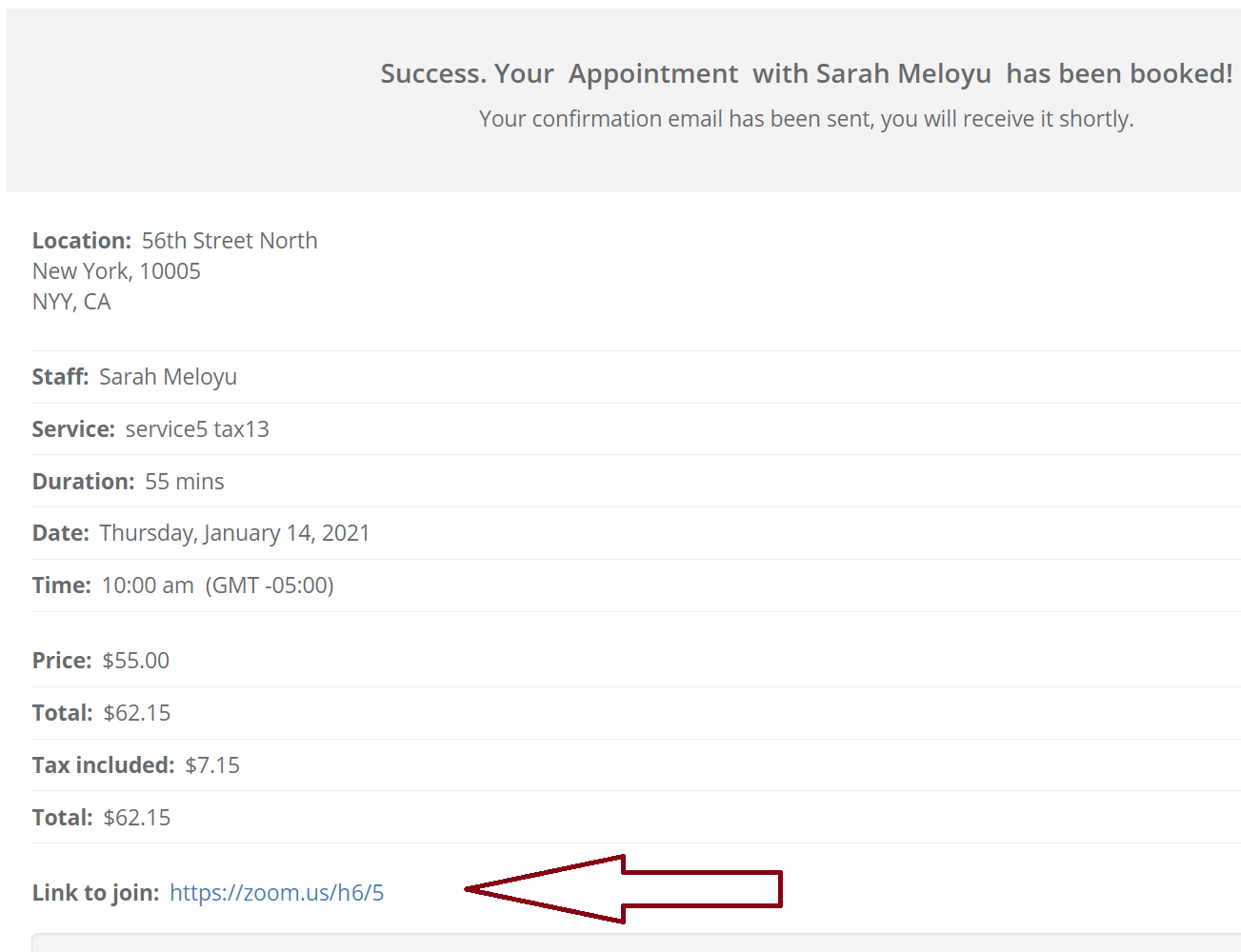
Task: Click the first Total $62.15 amount
Action: pyautogui.click(x=137, y=713)
